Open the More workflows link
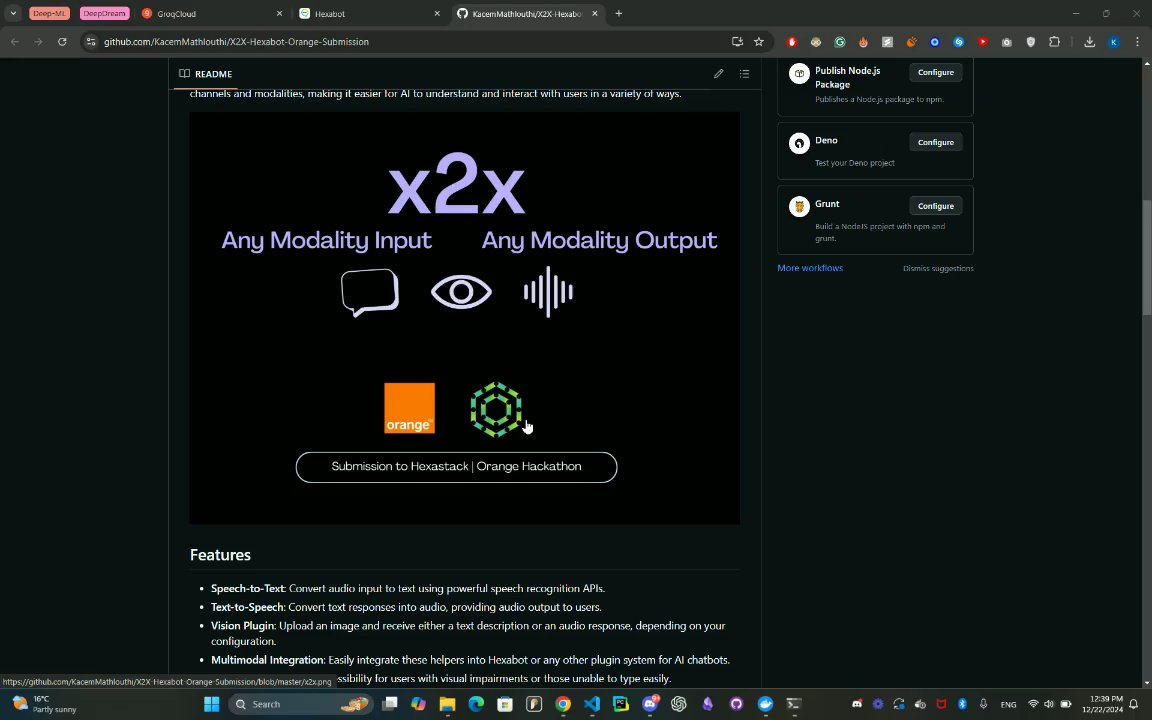This screenshot has width=1152, height=720. (810, 268)
